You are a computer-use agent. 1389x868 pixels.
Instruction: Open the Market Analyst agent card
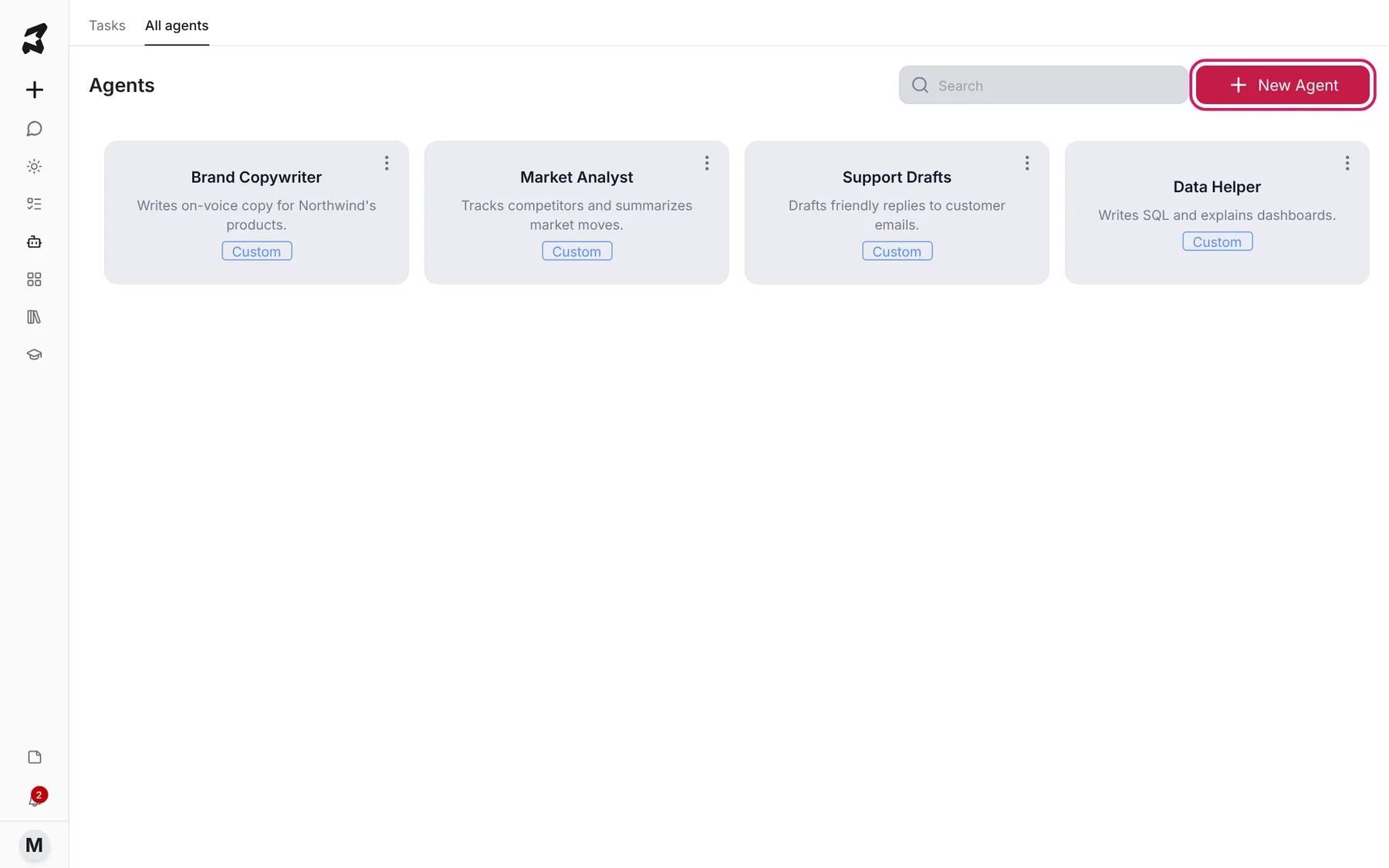point(576,212)
